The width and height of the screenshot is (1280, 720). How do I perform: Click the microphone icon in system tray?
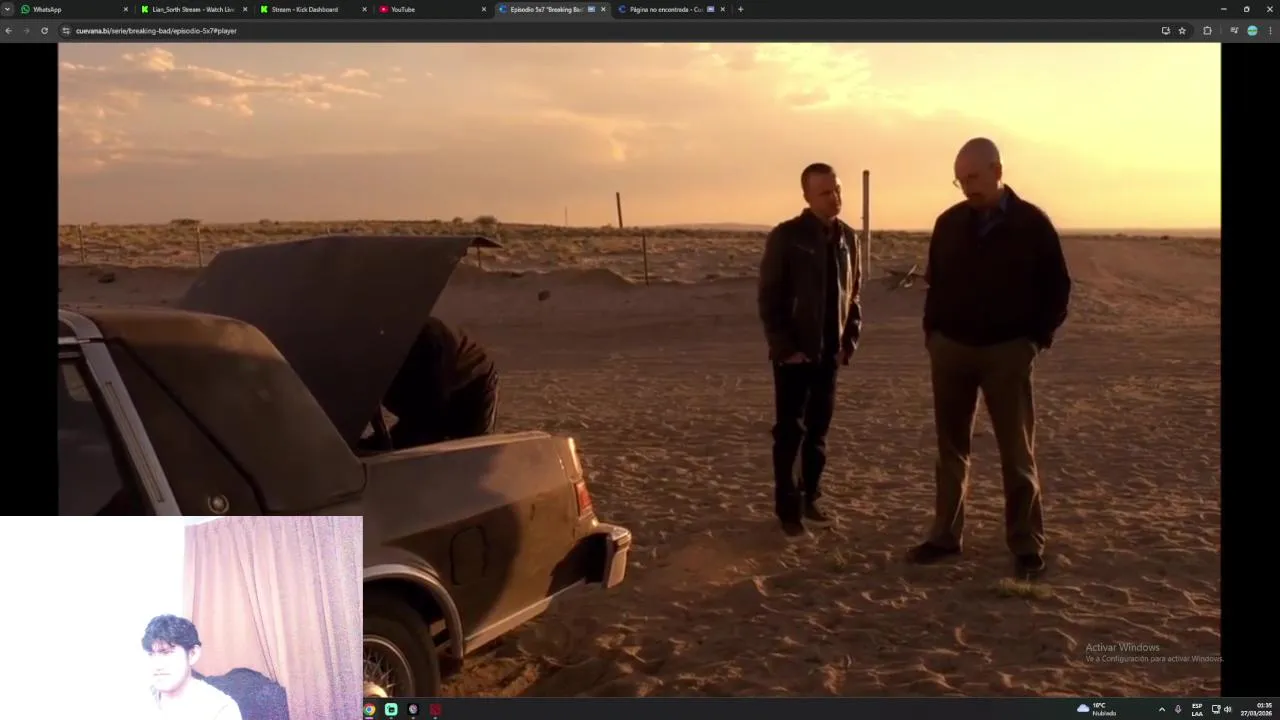(1178, 709)
